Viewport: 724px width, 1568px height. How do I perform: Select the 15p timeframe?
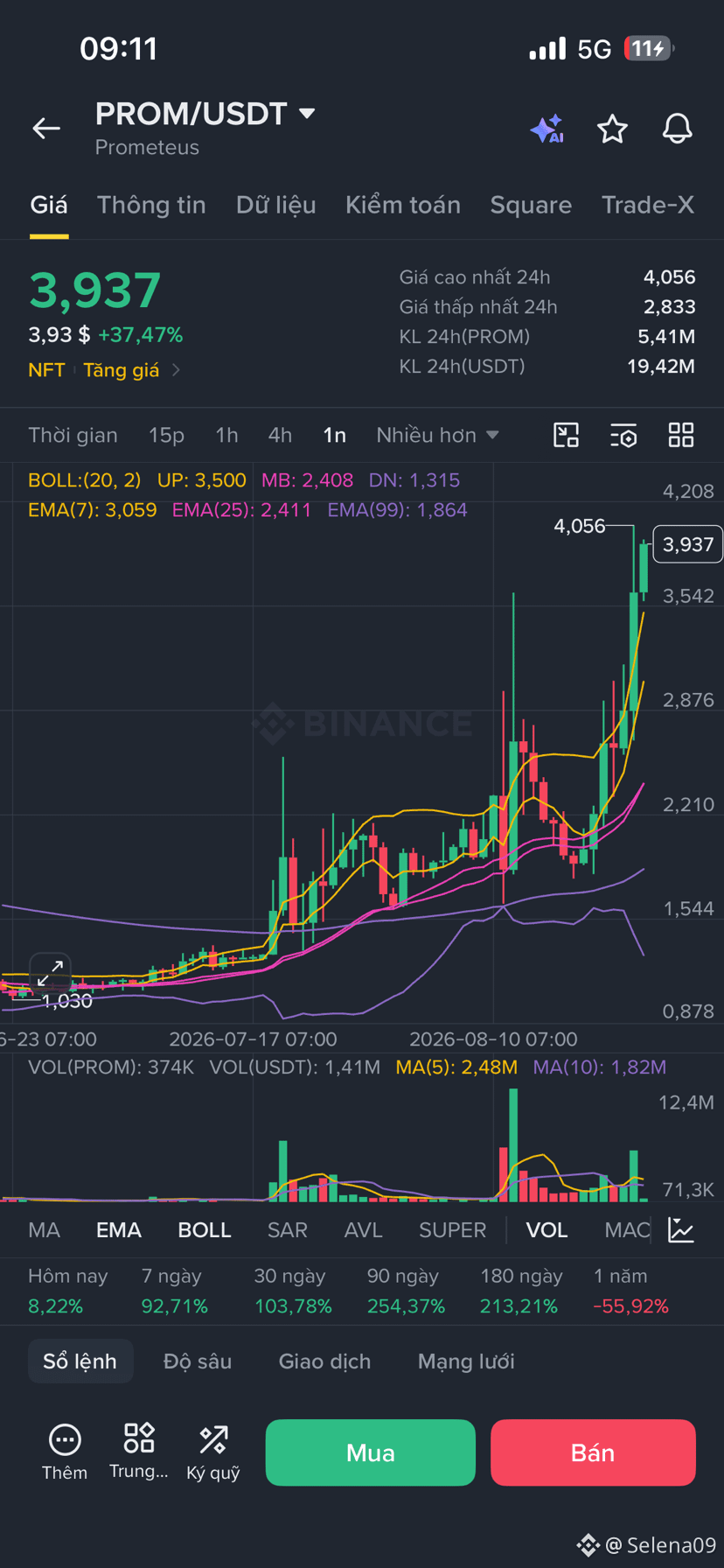166,435
